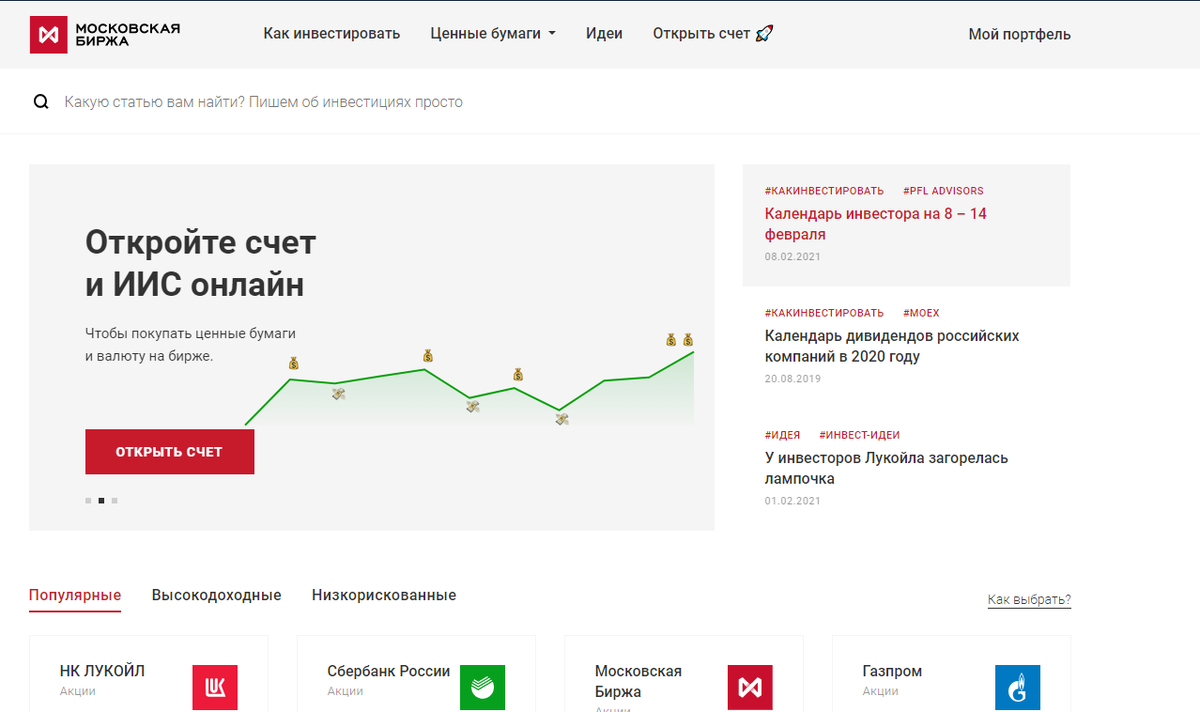Open the НК ЛУКОЙЛ logo icon

[215, 688]
